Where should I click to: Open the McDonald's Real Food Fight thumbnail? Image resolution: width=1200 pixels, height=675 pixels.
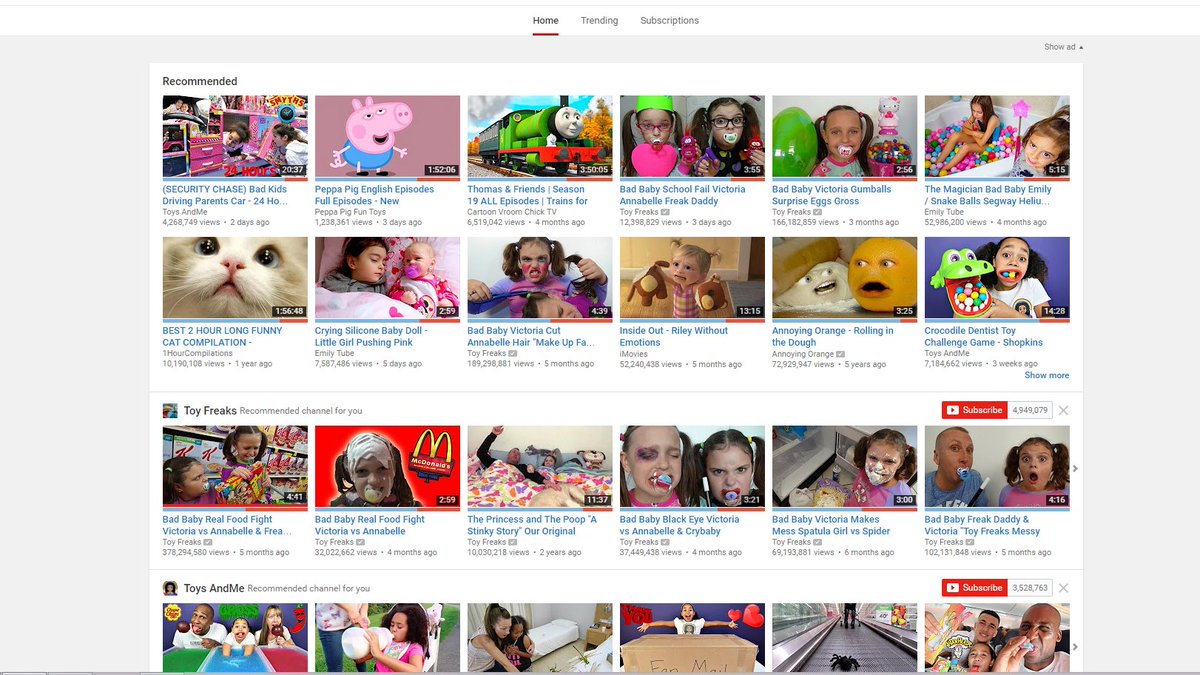[x=387, y=467]
